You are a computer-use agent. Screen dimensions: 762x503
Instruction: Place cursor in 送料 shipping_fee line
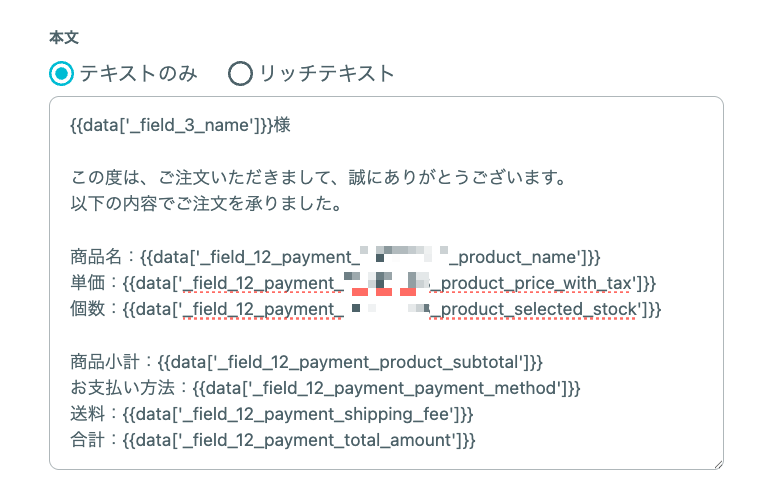pos(272,415)
